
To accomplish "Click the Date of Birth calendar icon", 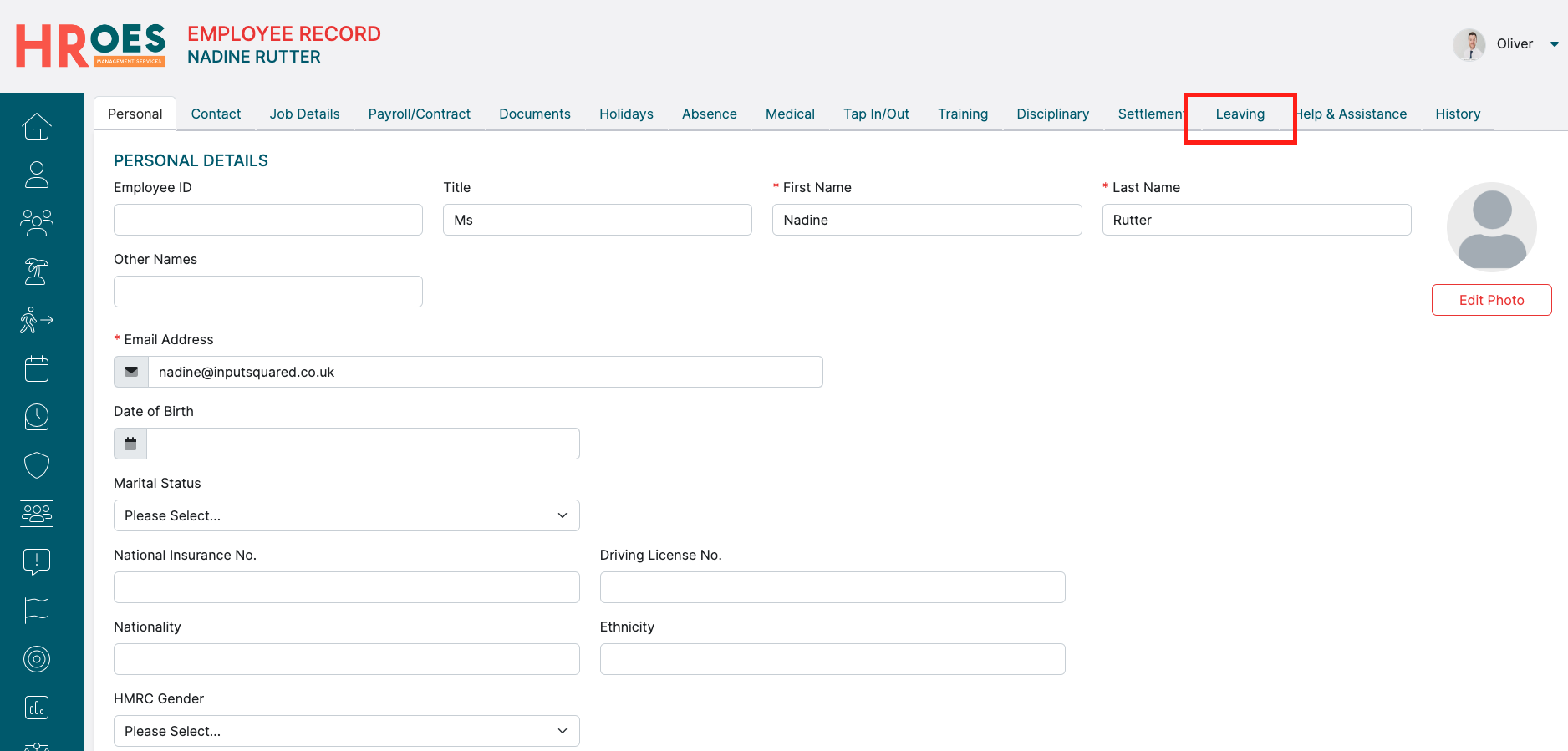I will click(x=130, y=444).
